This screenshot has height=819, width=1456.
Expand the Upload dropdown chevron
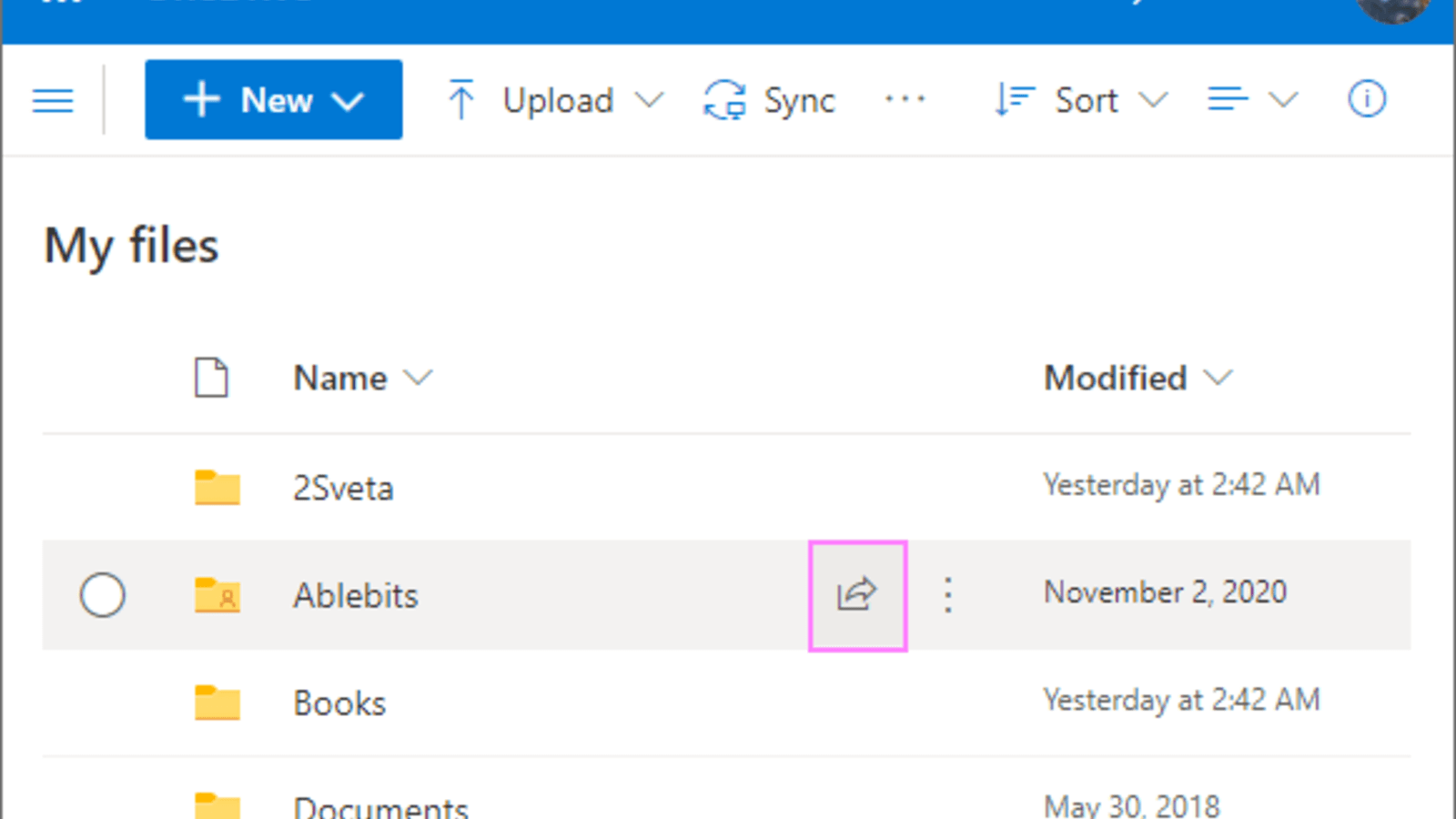point(649,100)
